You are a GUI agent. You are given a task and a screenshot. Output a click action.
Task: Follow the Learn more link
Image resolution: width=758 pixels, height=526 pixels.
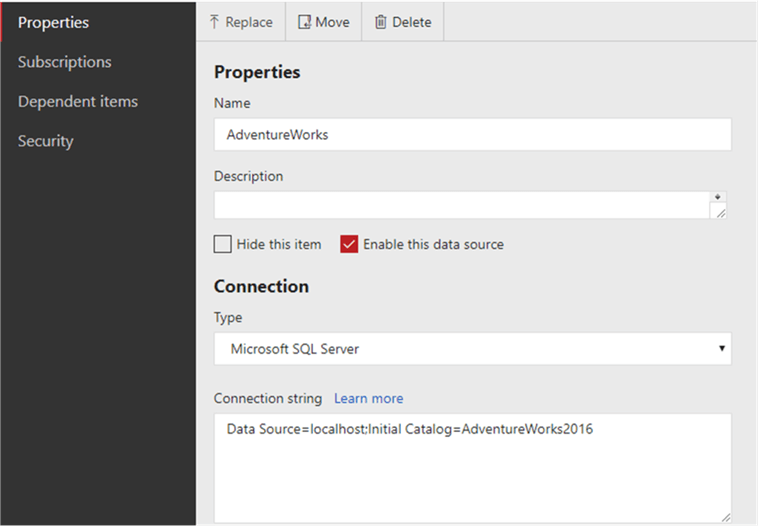pyautogui.click(x=368, y=398)
